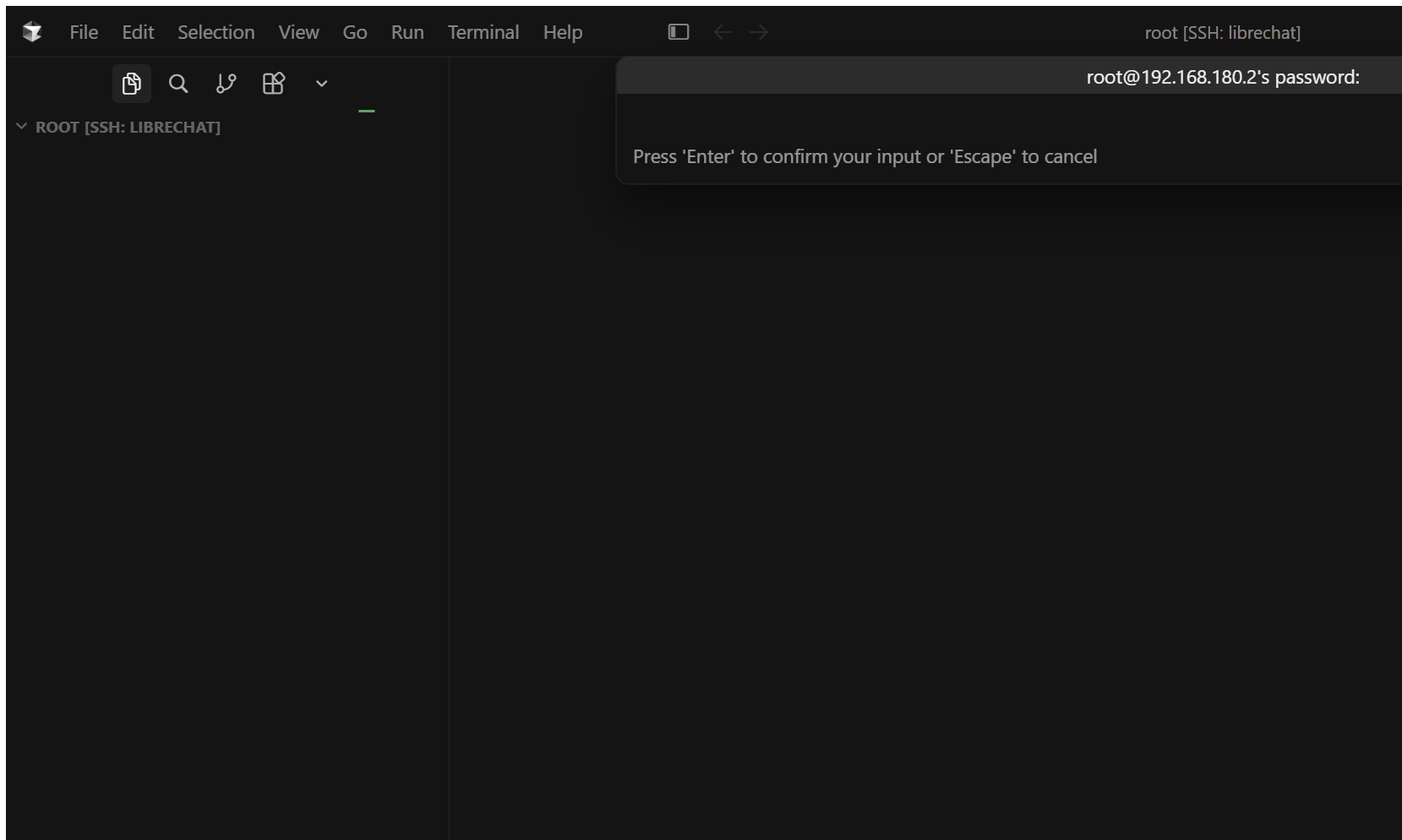Show additional views chevron in sidebar
1402x840 pixels.
click(x=321, y=84)
